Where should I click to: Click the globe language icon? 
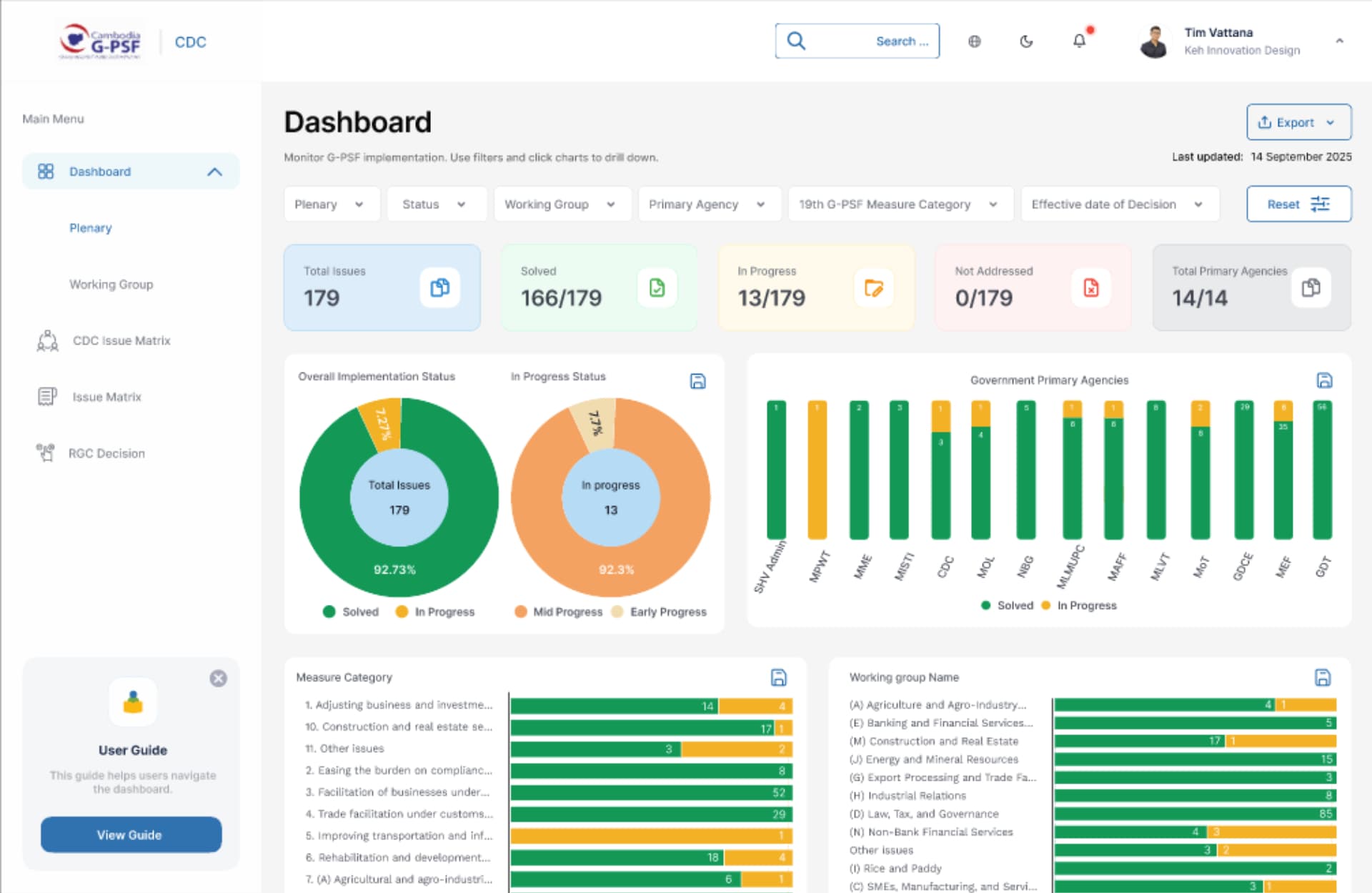pos(974,41)
